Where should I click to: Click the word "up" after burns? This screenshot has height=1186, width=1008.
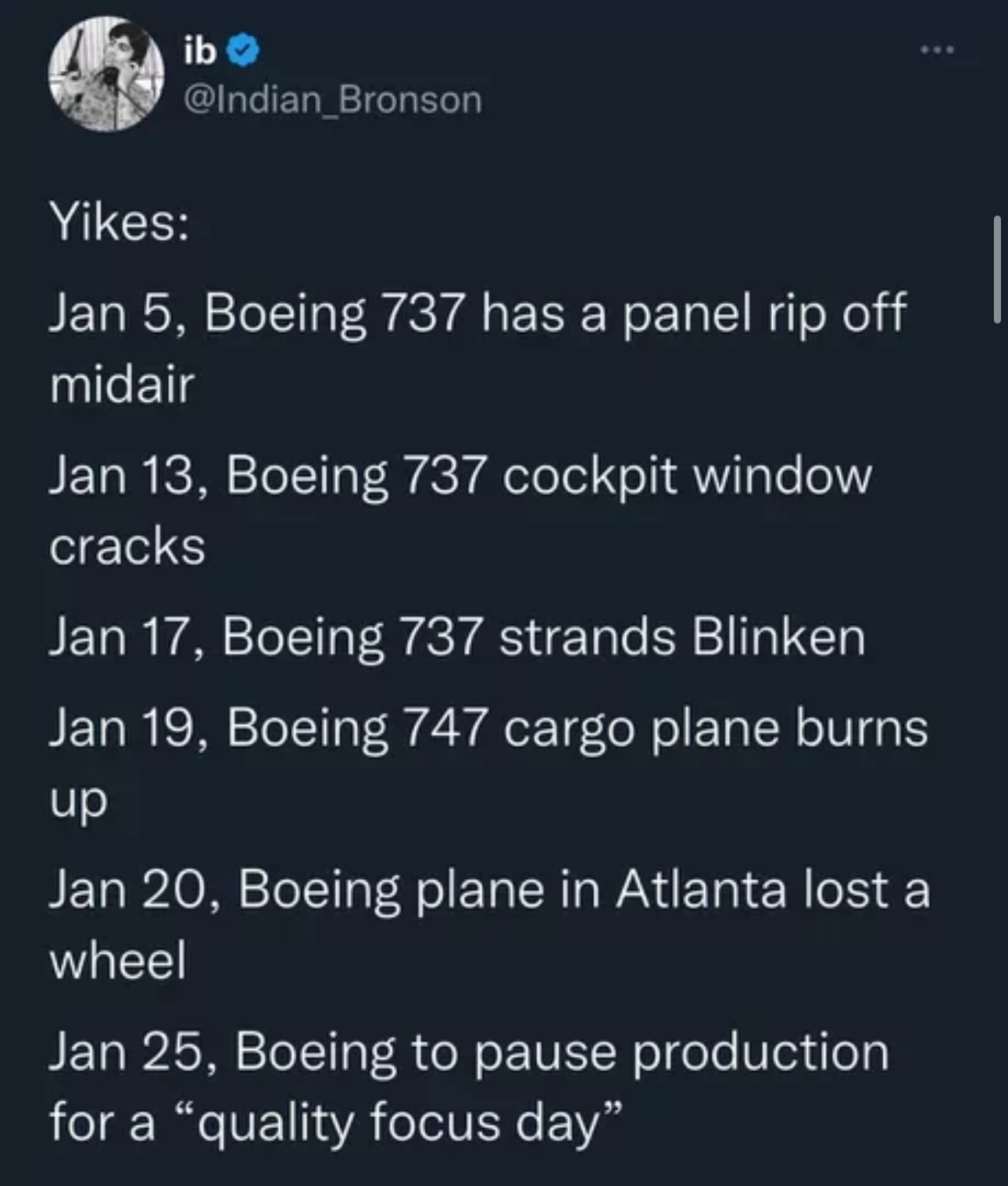(78, 802)
